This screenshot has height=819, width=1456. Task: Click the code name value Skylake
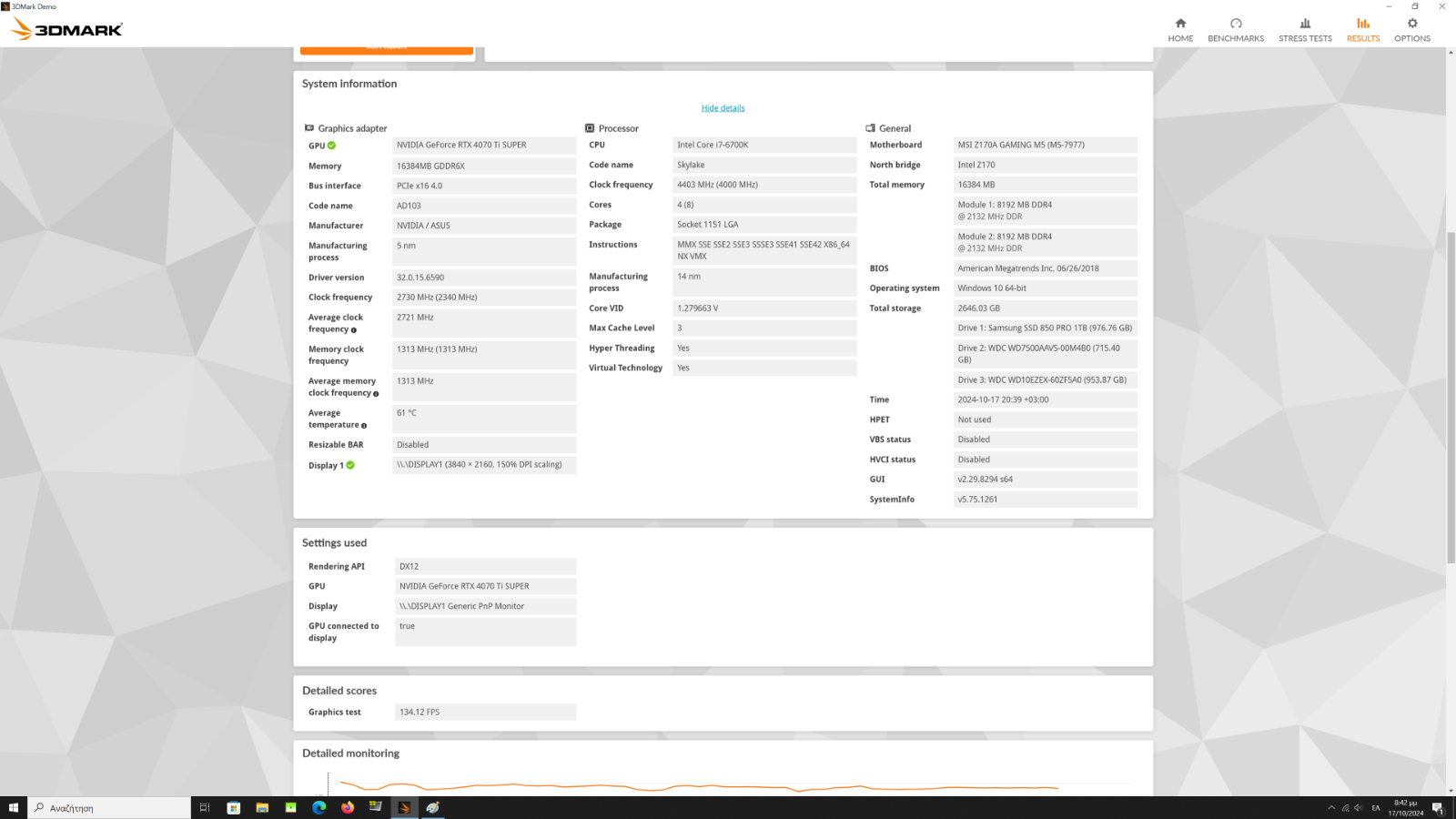point(764,165)
